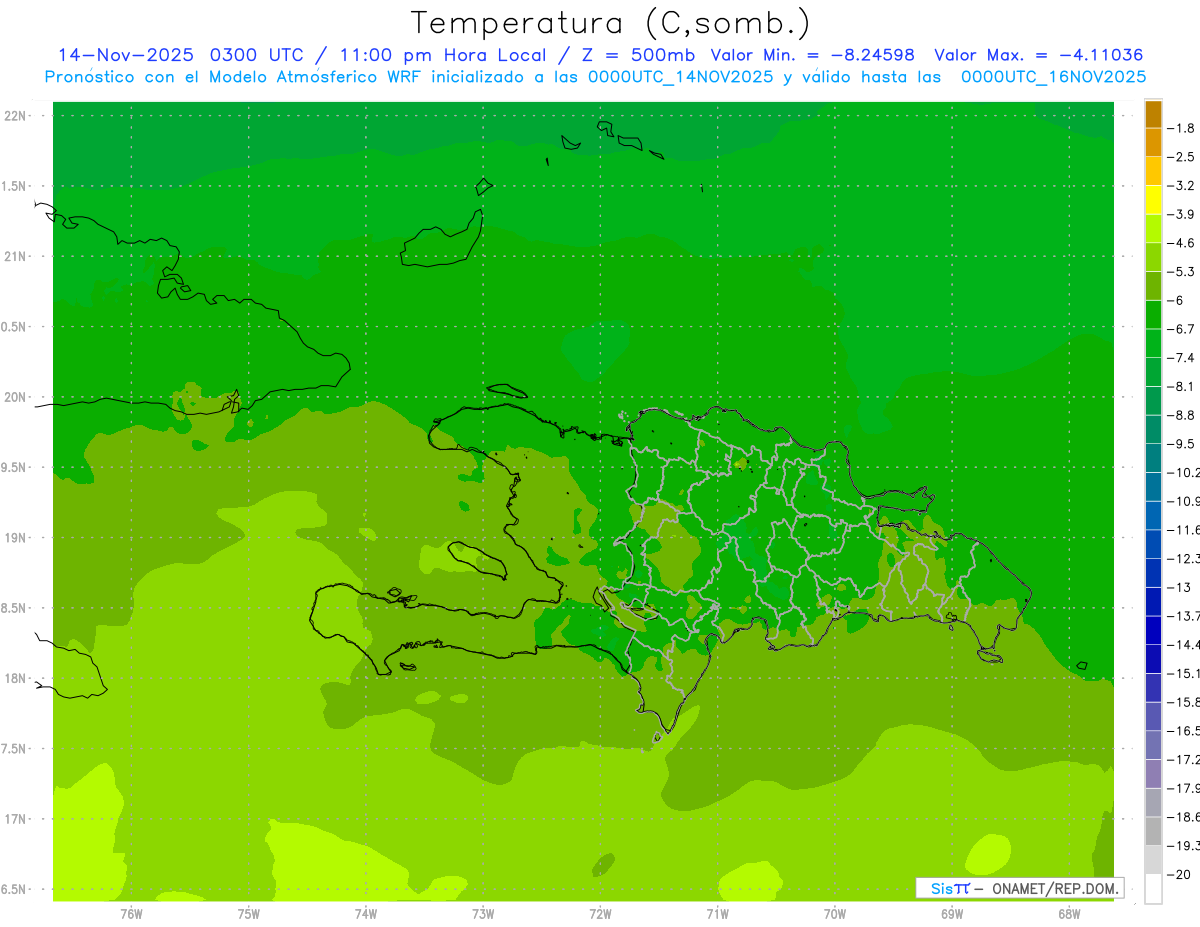Click the "-9.5" colorbar label
Screen dimensions: 1200x927
click(x=1180, y=444)
